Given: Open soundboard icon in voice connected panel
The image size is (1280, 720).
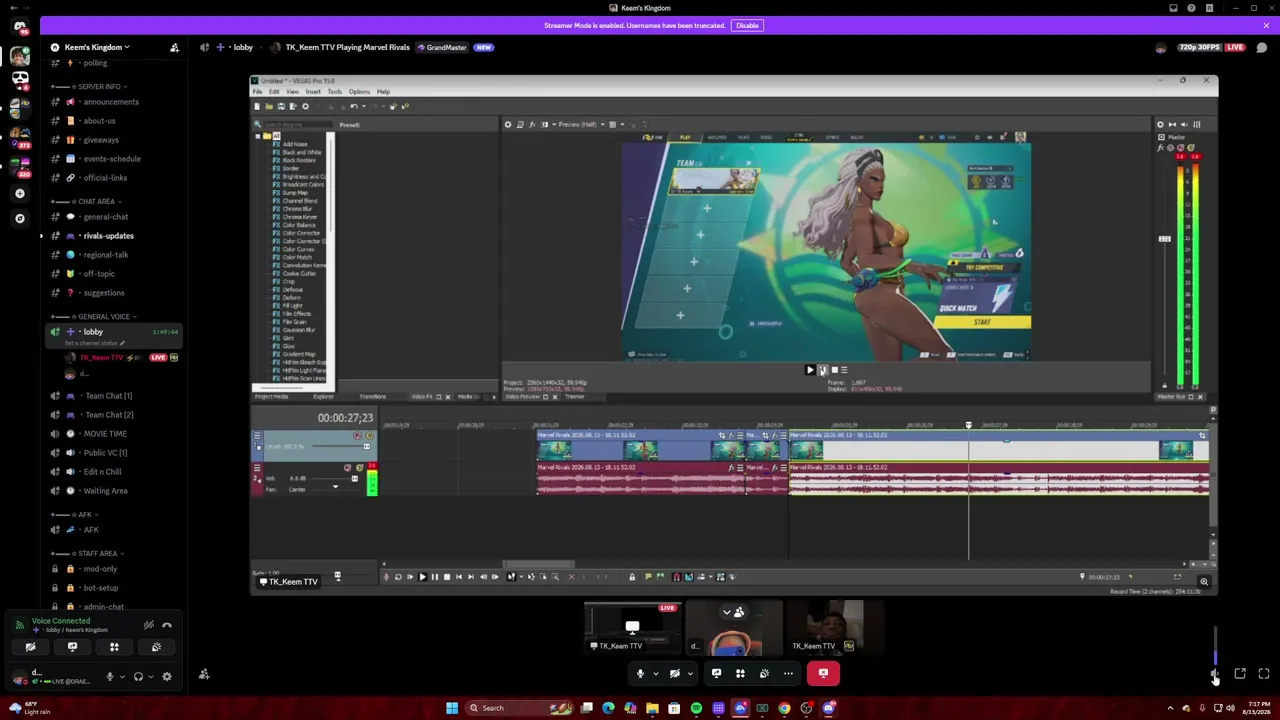Looking at the screenshot, I should pyautogui.click(x=156, y=647).
